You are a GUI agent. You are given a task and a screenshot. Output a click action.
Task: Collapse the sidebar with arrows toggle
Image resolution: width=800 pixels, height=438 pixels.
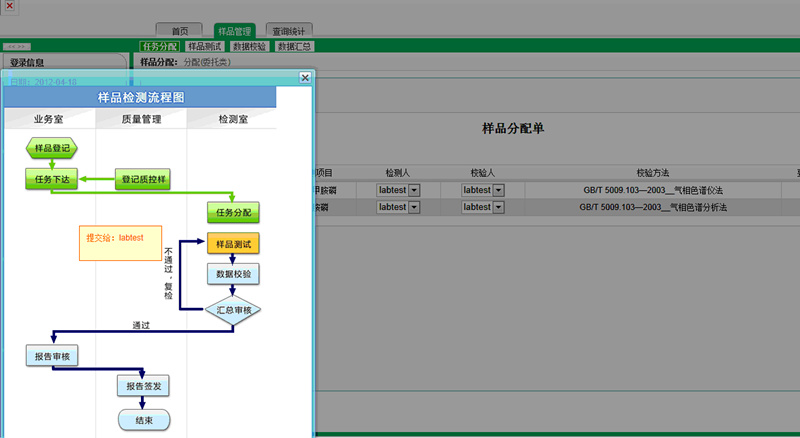(x=19, y=47)
